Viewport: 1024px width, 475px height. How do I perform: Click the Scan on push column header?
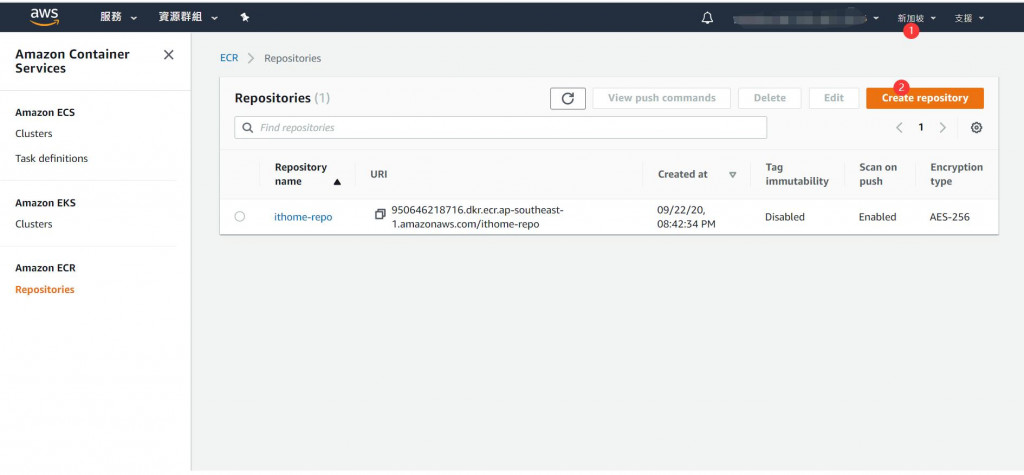click(878, 174)
